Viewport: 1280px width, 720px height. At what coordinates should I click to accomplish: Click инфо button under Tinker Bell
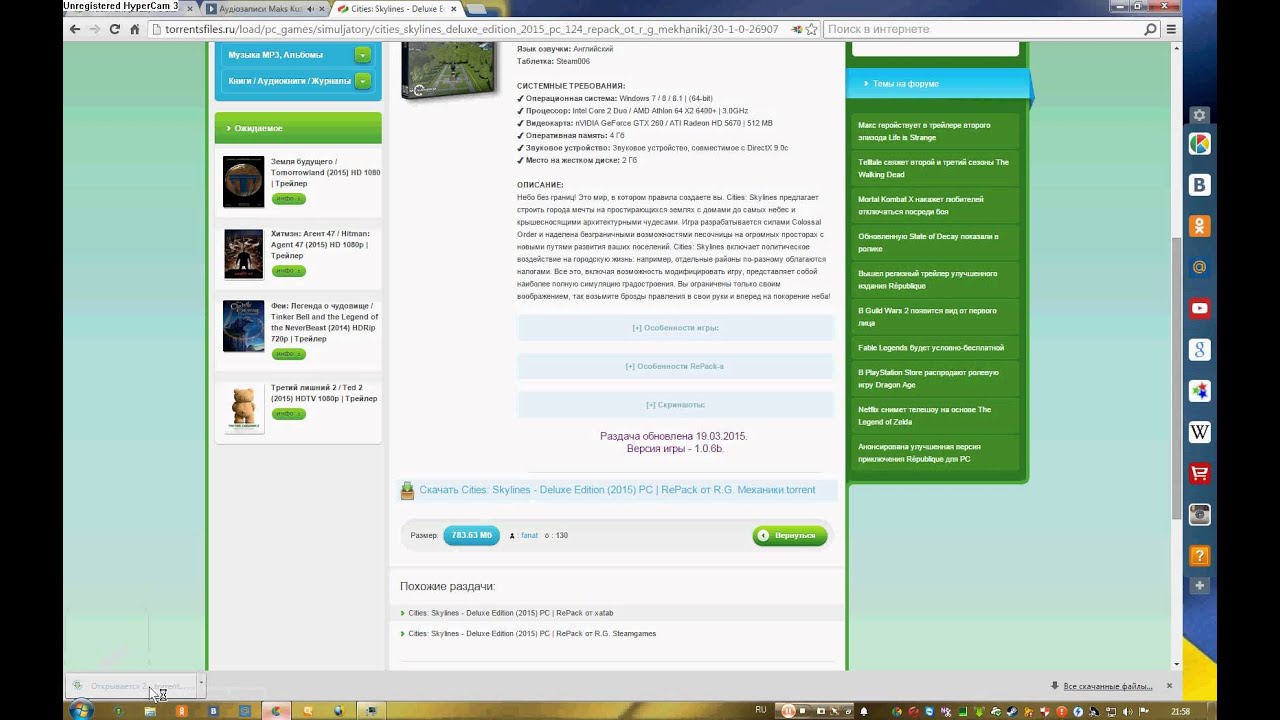pyautogui.click(x=289, y=354)
